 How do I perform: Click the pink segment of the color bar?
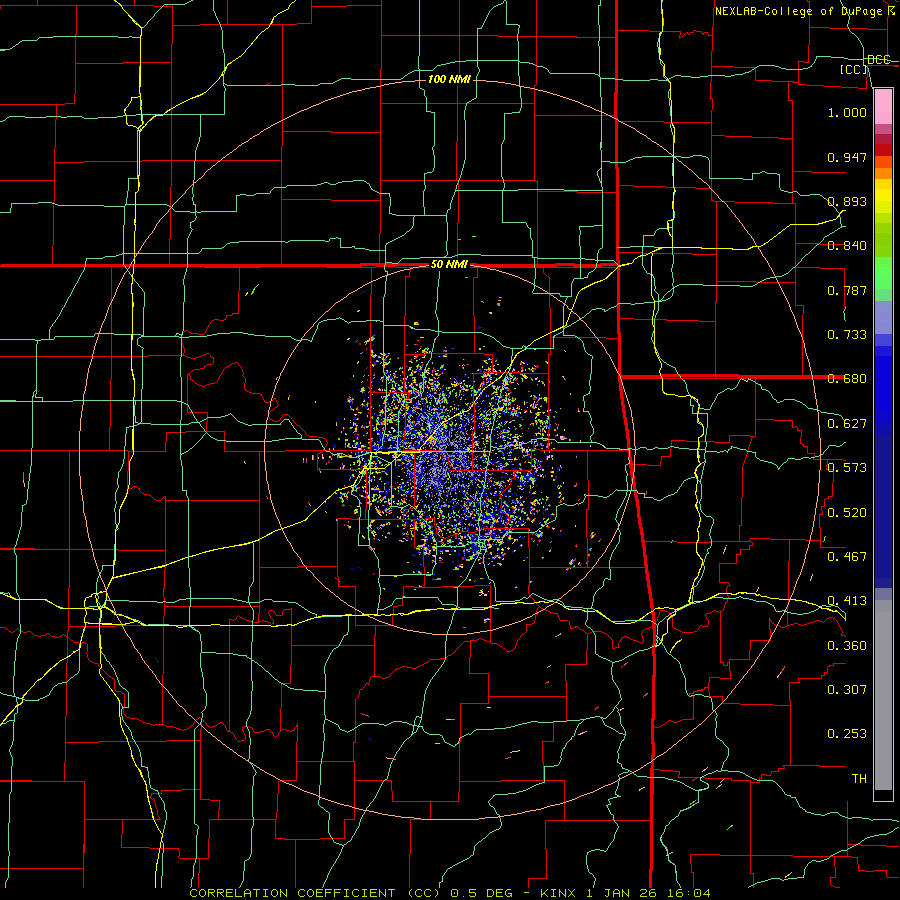[x=883, y=107]
